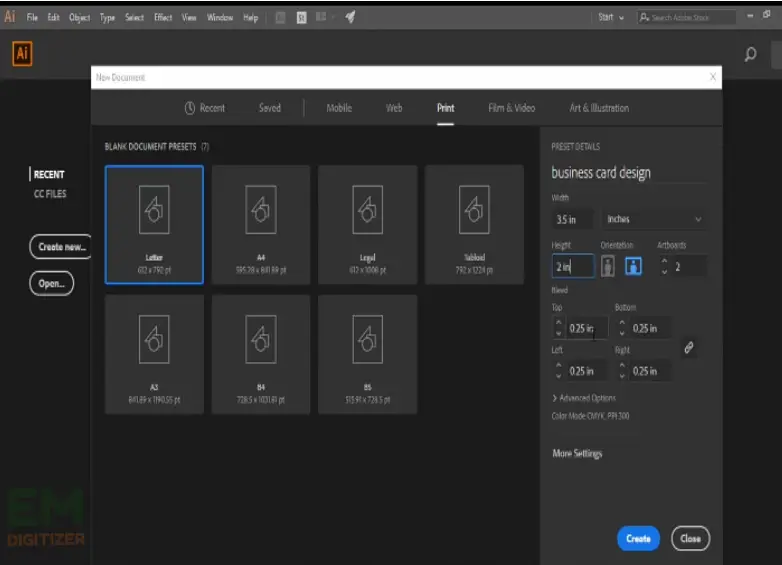782x565 pixels.
Task: Select the A4 preset thumbnail
Action: 261,224
